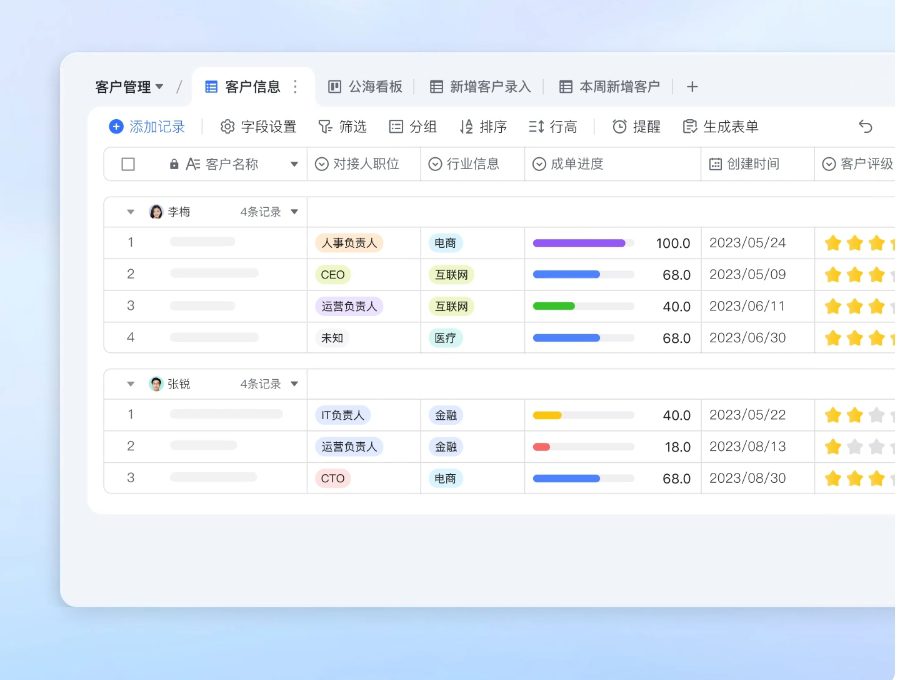Click the select icon in 成单进度 header
This screenshot has height=680, width=897.
[539, 164]
